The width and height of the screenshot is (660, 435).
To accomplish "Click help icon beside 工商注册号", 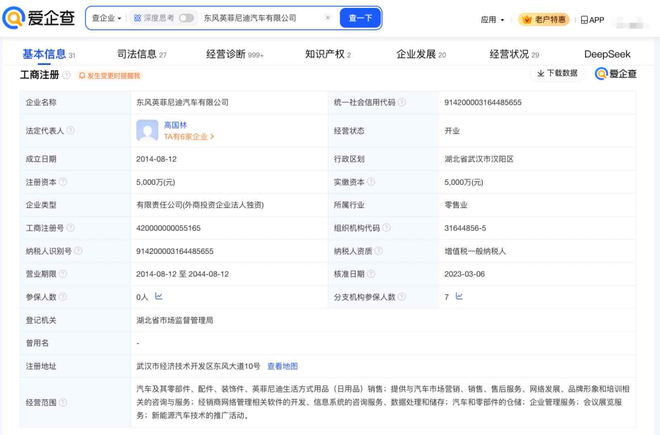I will 71,228.
